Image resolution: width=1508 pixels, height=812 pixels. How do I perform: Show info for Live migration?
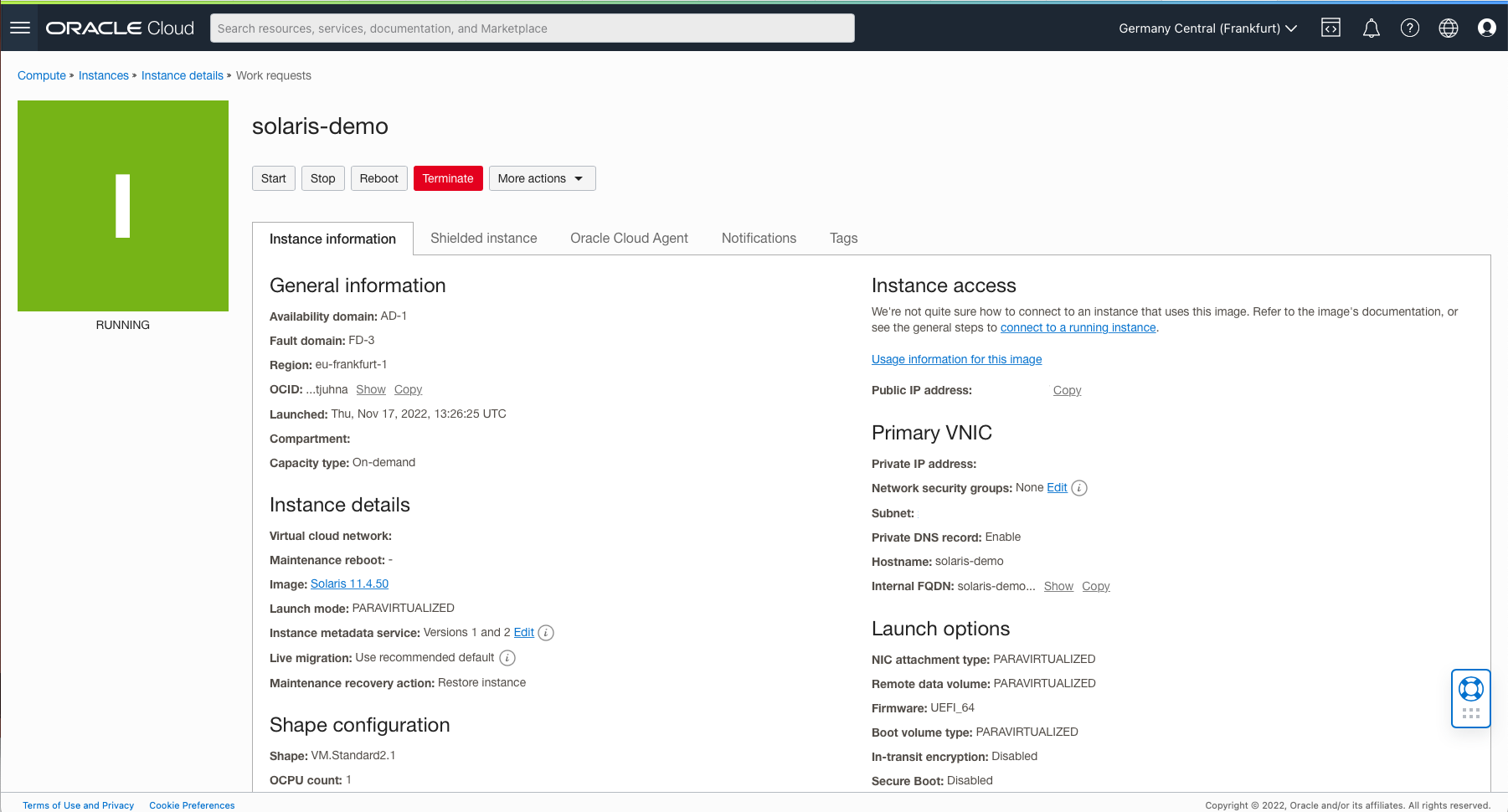point(507,658)
